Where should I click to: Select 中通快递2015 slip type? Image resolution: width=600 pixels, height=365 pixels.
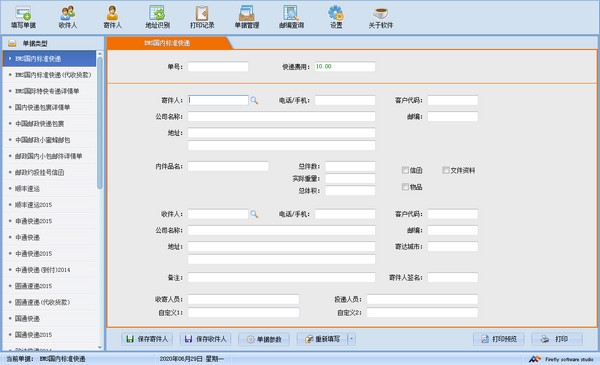tap(49, 254)
